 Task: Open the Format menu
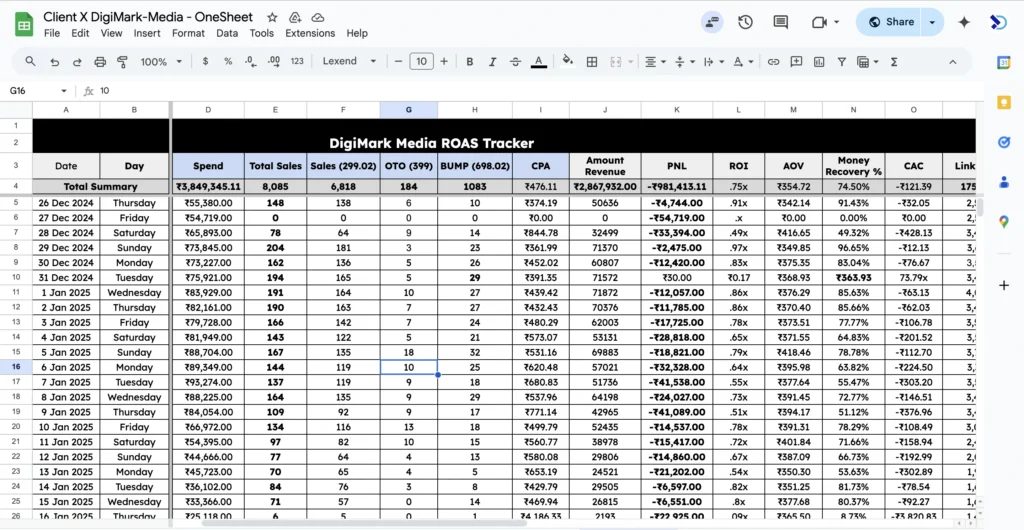[188, 33]
